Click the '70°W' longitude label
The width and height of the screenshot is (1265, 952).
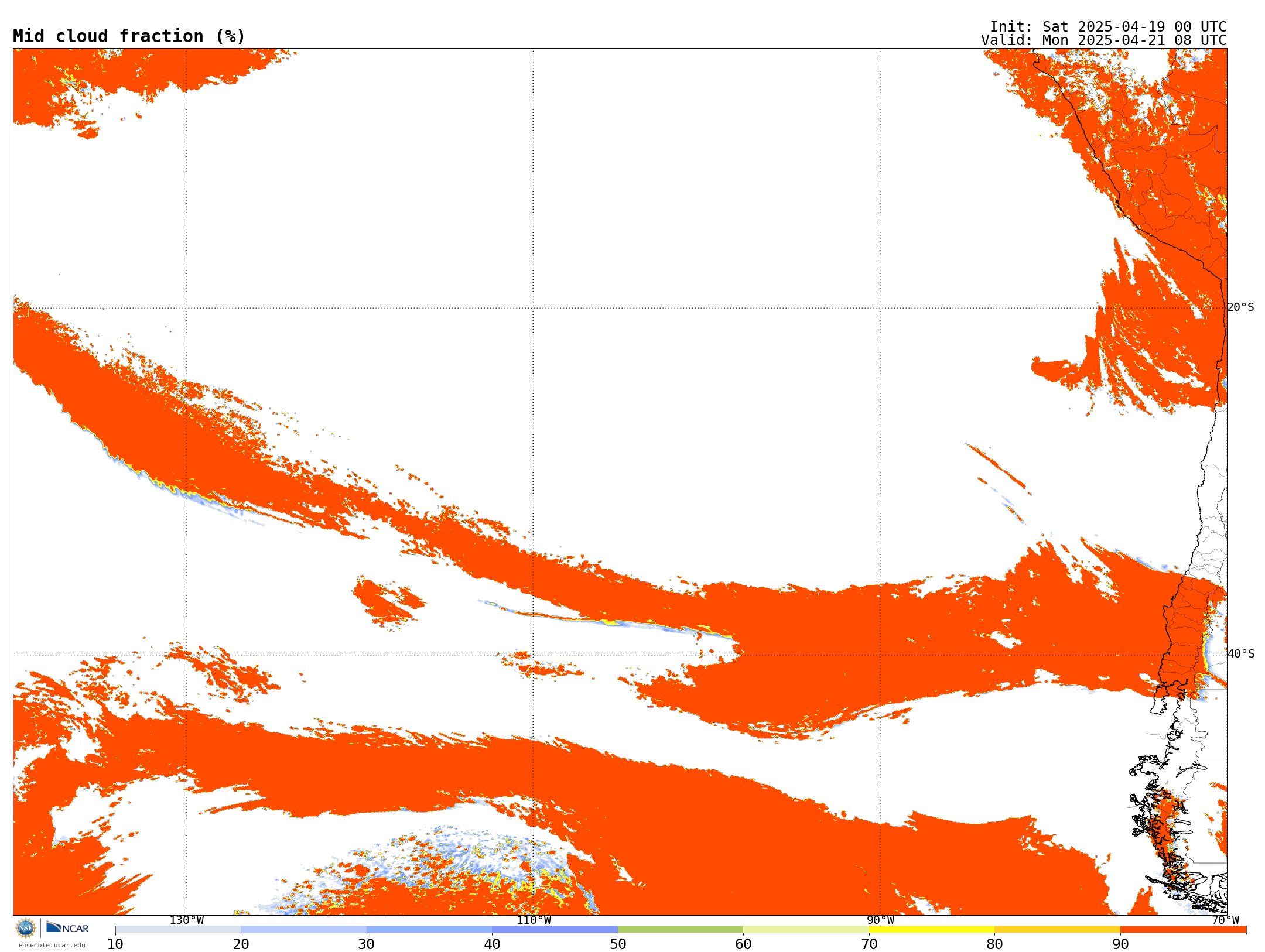click(1225, 920)
